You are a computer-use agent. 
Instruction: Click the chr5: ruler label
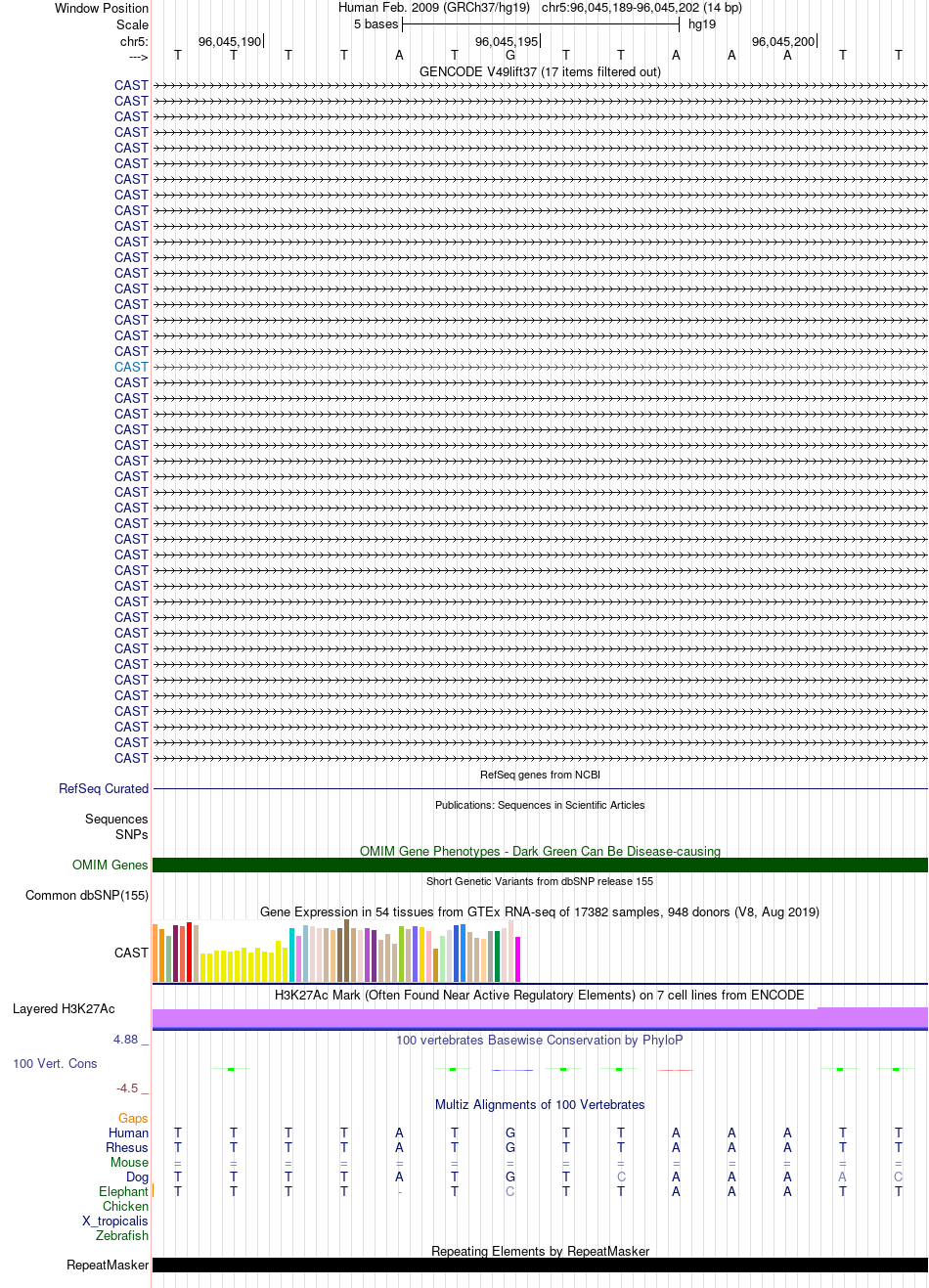coord(134,41)
